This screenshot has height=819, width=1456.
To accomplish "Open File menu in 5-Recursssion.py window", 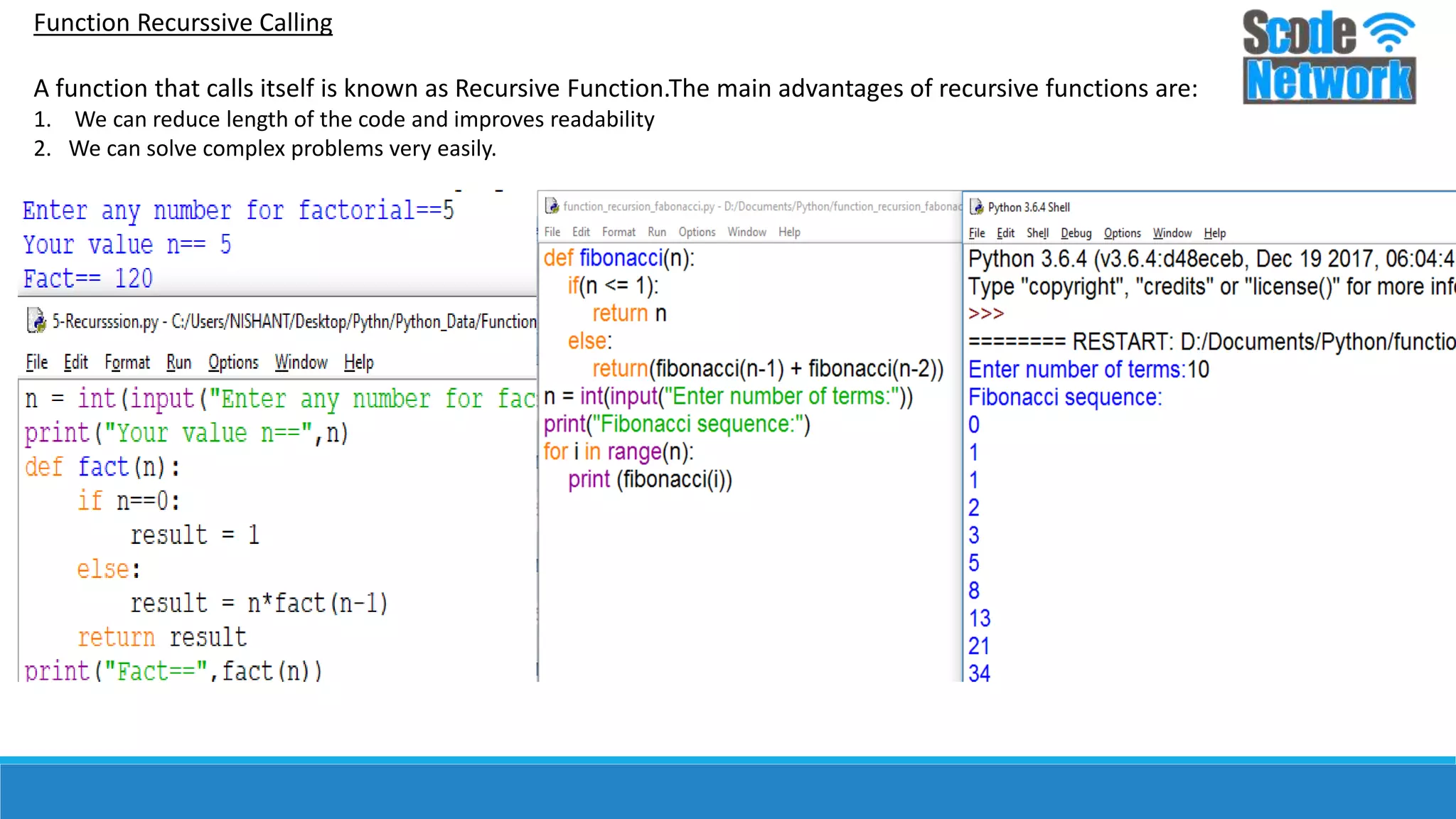I will pyautogui.click(x=37, y=363).
